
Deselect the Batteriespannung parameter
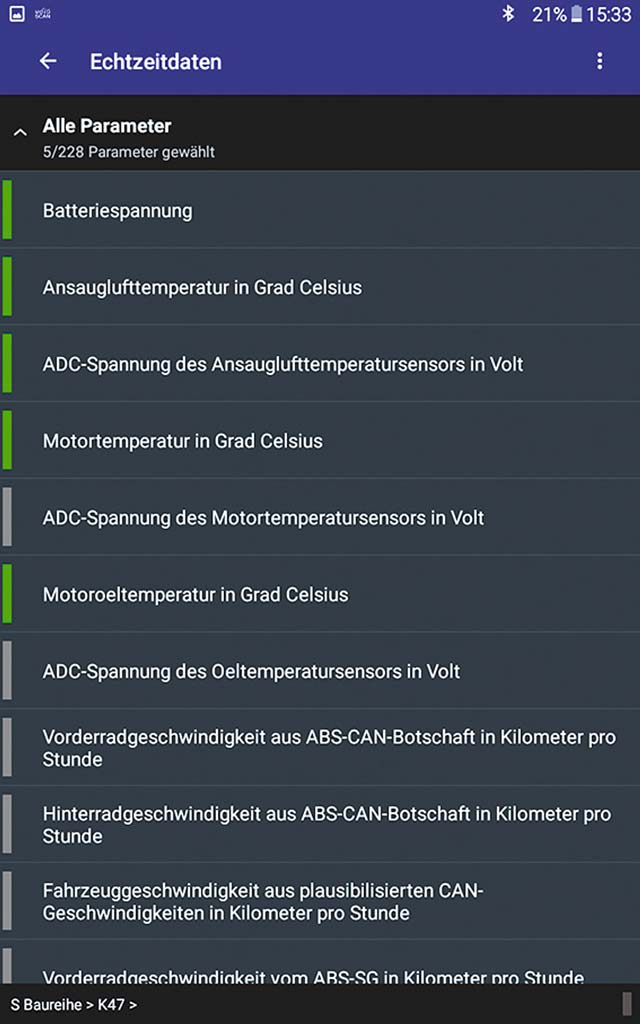[x=320, y=211]
